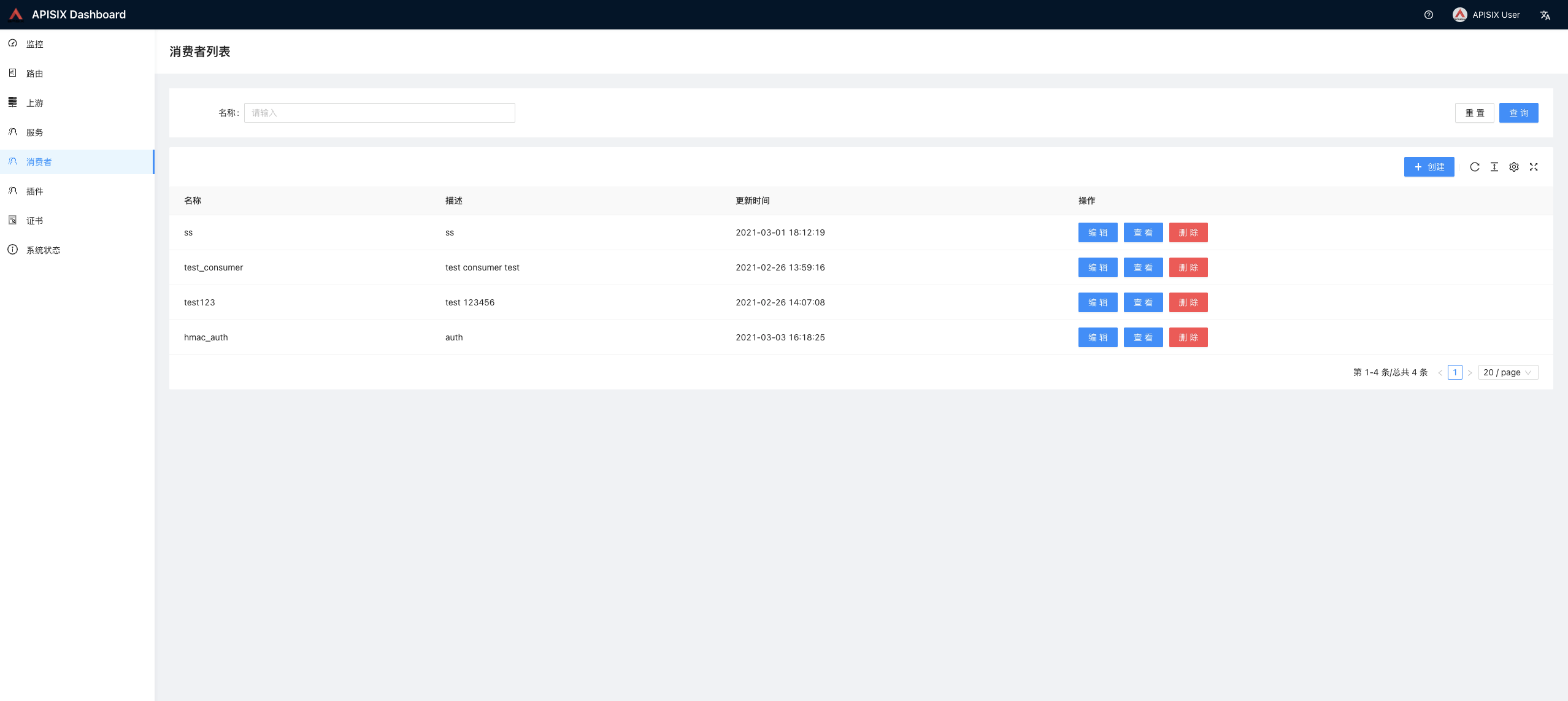Click the table refresh icon
The image size is (1568, 701).
tap(1474, 167)
